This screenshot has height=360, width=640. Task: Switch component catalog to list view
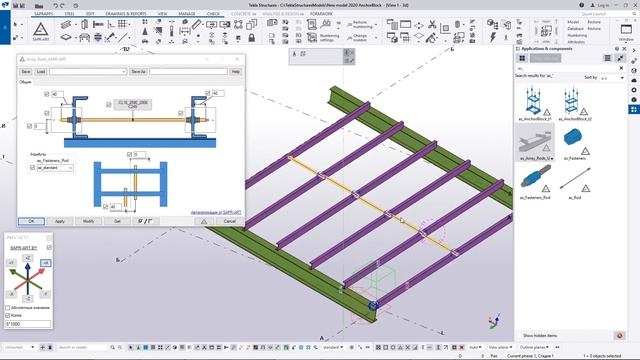click(607, 58)
